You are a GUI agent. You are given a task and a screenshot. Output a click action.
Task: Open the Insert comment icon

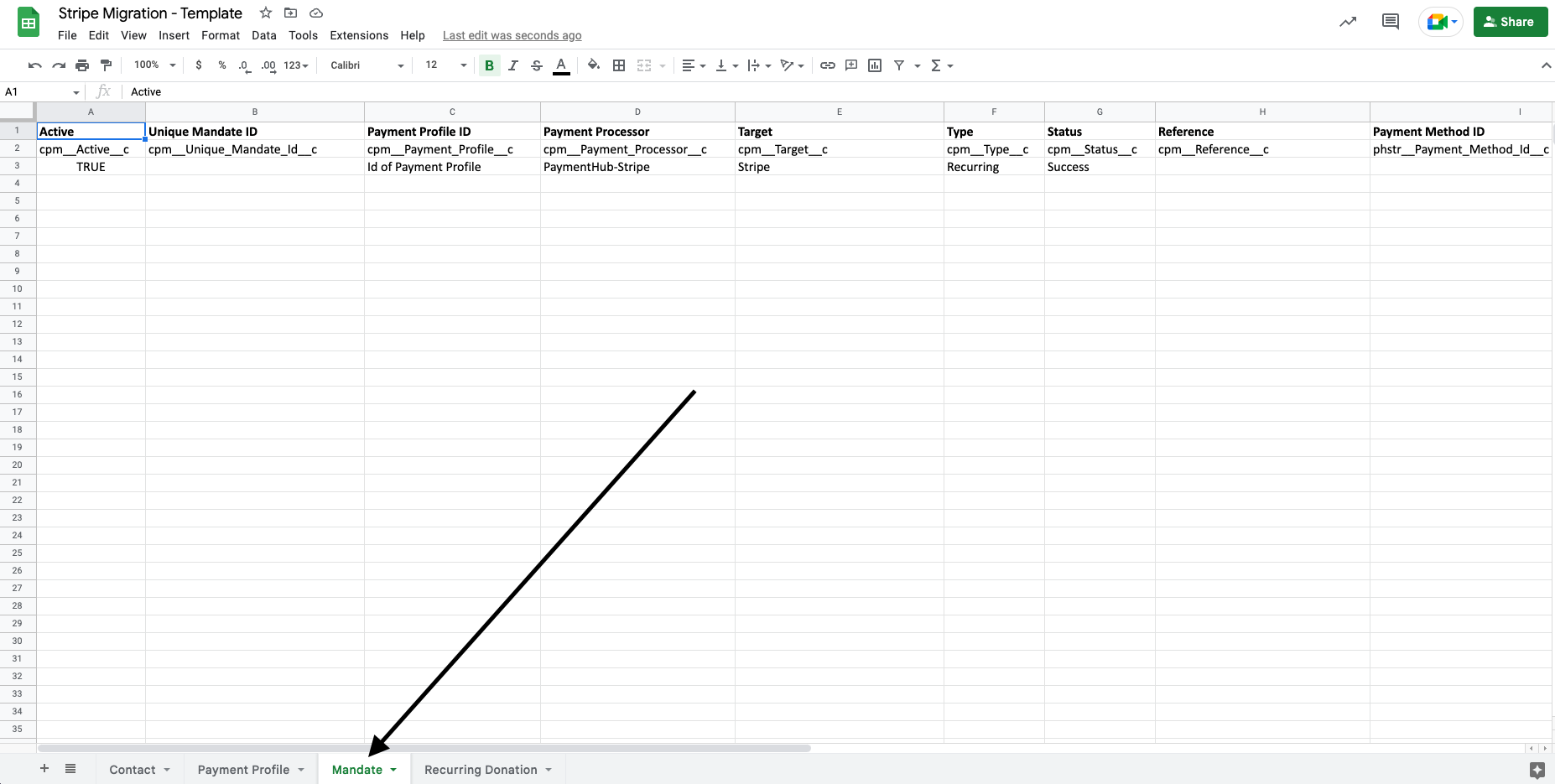(850, 65)
